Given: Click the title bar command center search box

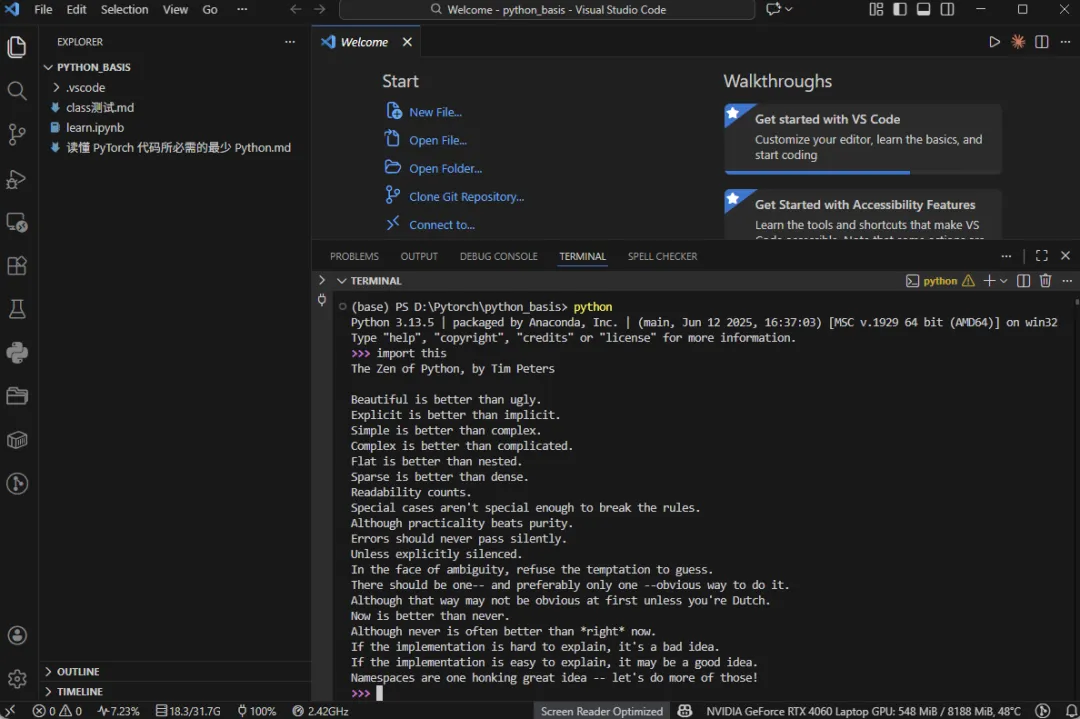Looking at the screenshot, I should (547, 10).
